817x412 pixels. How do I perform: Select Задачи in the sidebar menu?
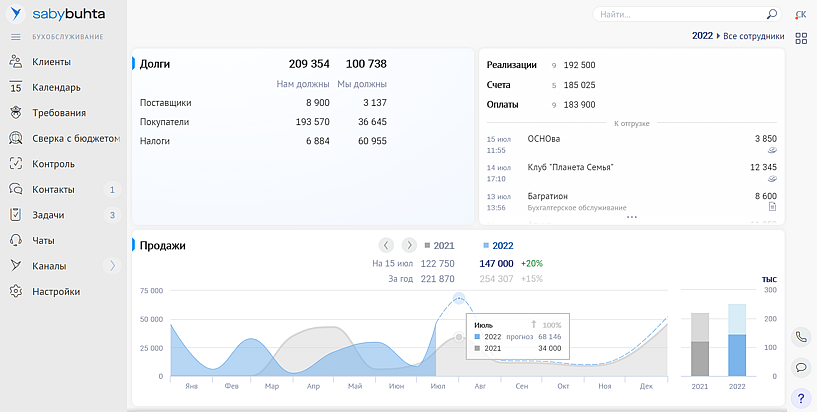click(x=48, y=215)
